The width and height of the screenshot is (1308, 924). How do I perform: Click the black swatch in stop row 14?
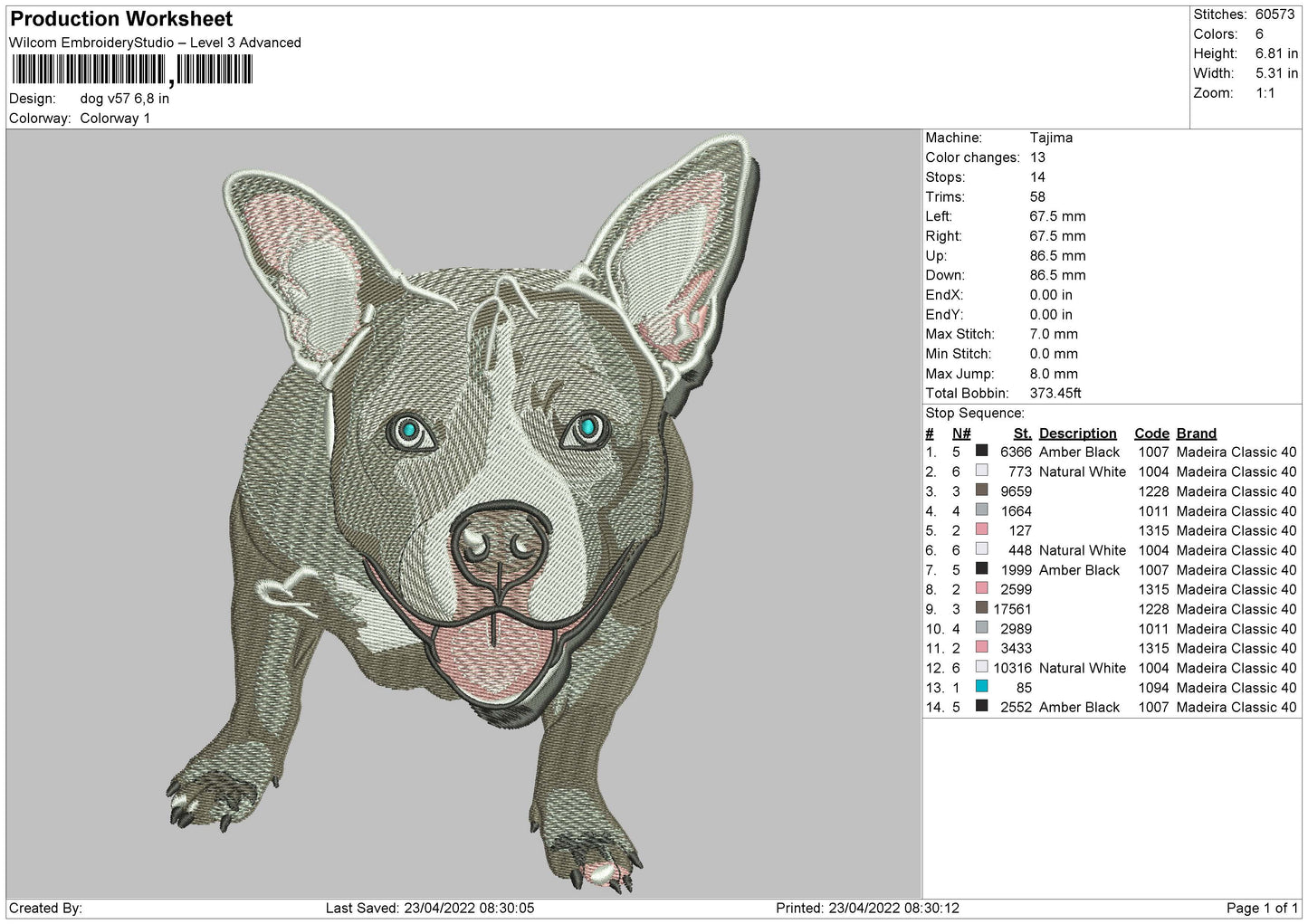(981, 706)
